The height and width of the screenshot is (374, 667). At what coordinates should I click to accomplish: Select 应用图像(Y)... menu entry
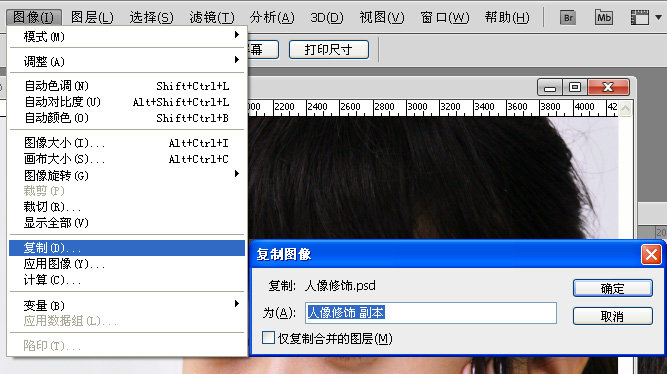pyautogui.click(x=127, y=264)
